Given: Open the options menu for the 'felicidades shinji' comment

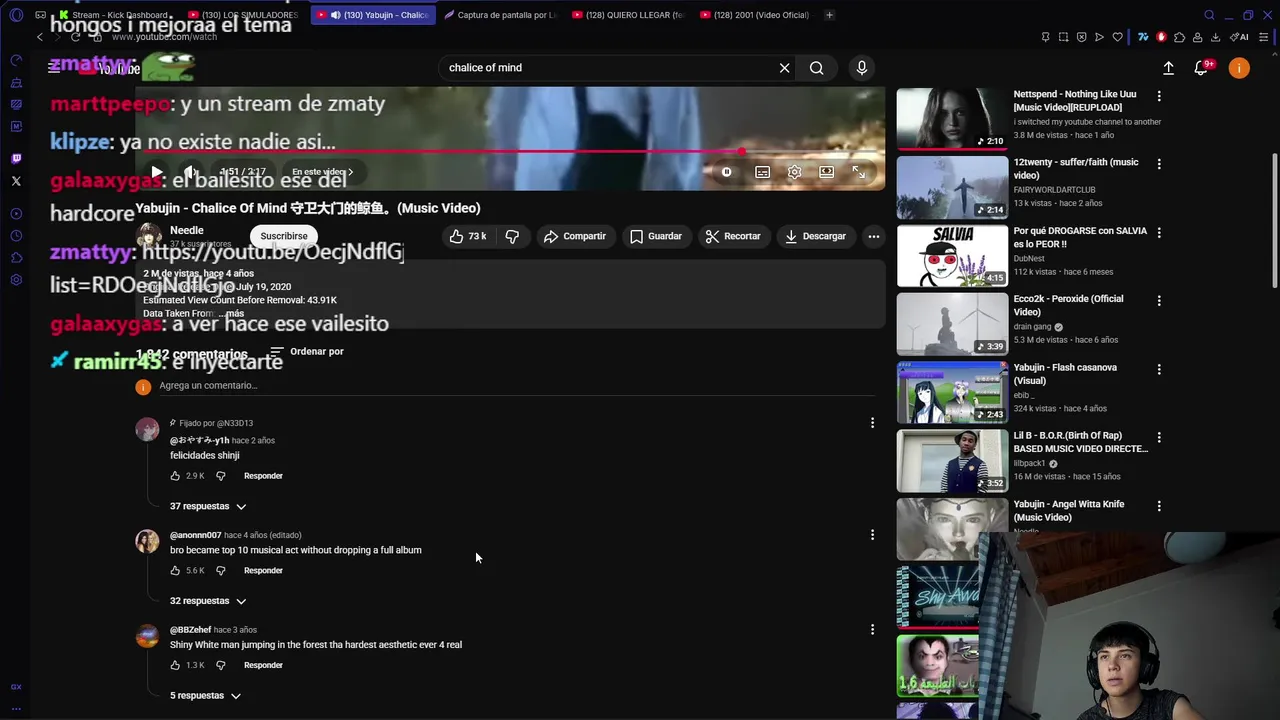Looking at the screenshot, I should click(x=872, y=423).
